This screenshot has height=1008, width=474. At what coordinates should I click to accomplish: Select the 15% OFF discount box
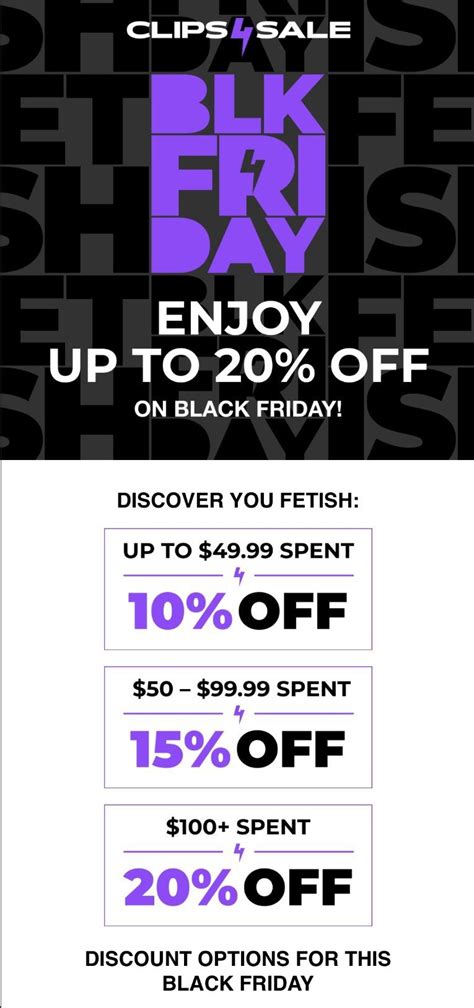pyautogui.click(x=238, y=727)
